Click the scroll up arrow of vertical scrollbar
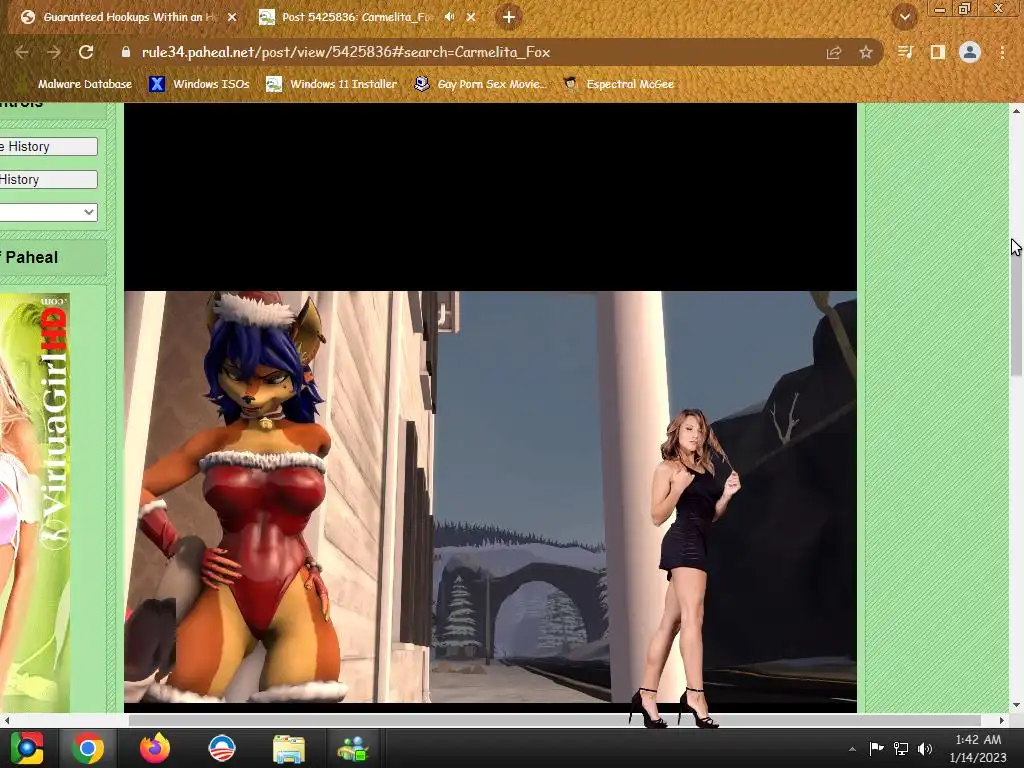The image size is (1024, 768). coord(1016,111)
